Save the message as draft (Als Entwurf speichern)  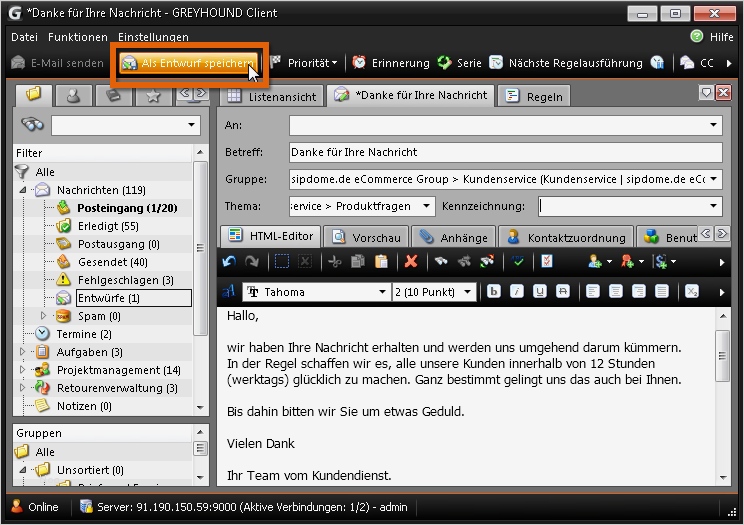click(189, 63)
